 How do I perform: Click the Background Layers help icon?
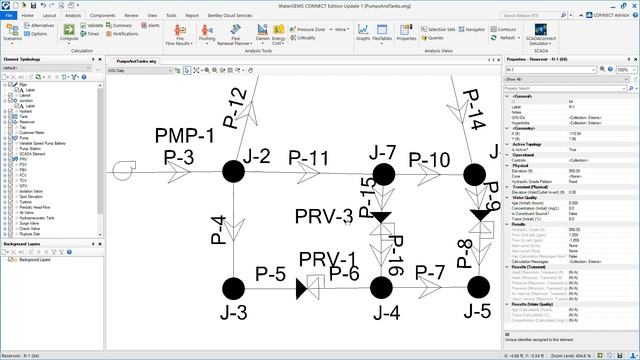[x=69, y=252]
